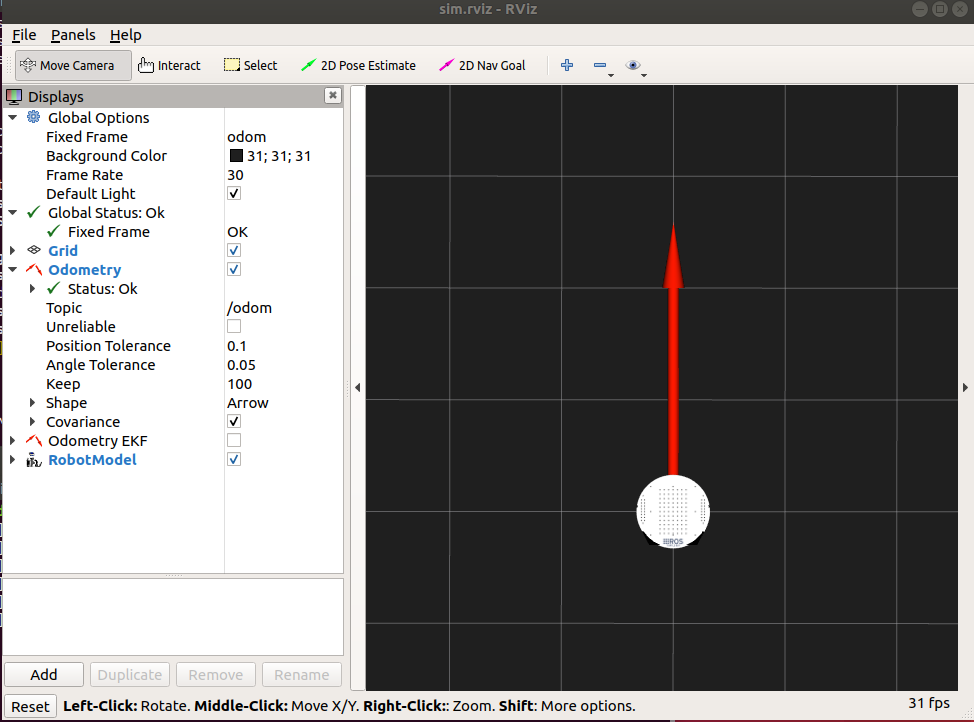
Task: Expand the Shape property of Odometry
Action: click(31, 402)
